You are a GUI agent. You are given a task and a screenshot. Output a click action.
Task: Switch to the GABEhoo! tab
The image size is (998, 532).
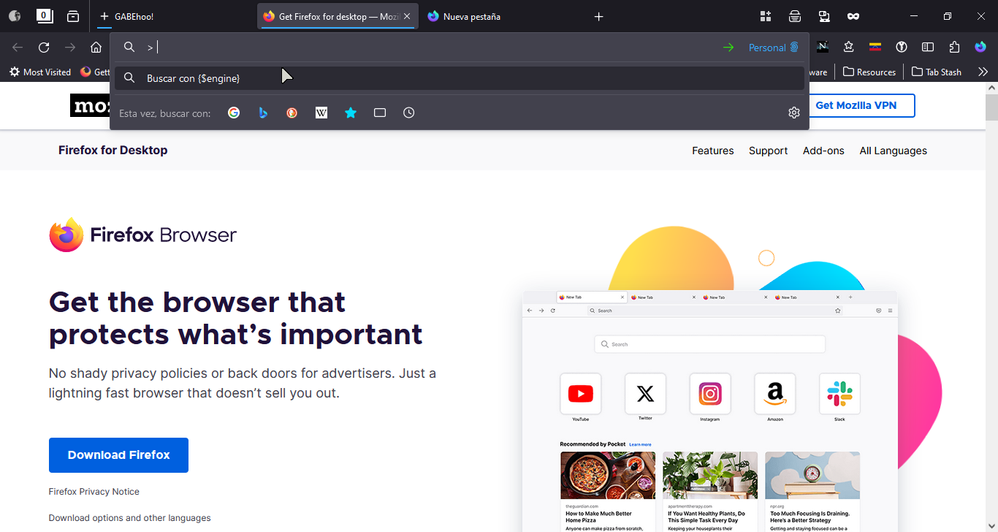[x=175, y=17]
